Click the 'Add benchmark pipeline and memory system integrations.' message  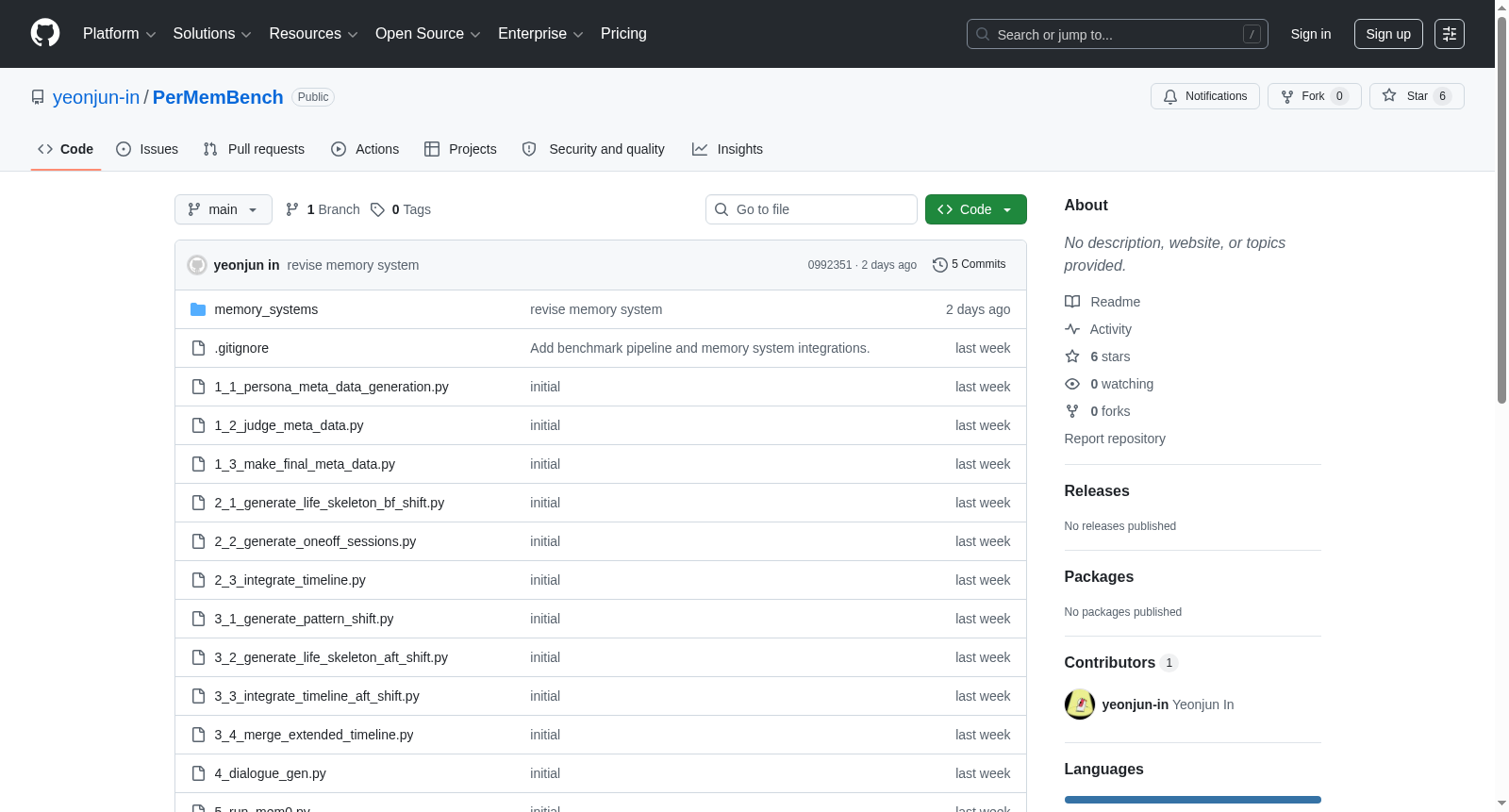click(x=700, y=348)
